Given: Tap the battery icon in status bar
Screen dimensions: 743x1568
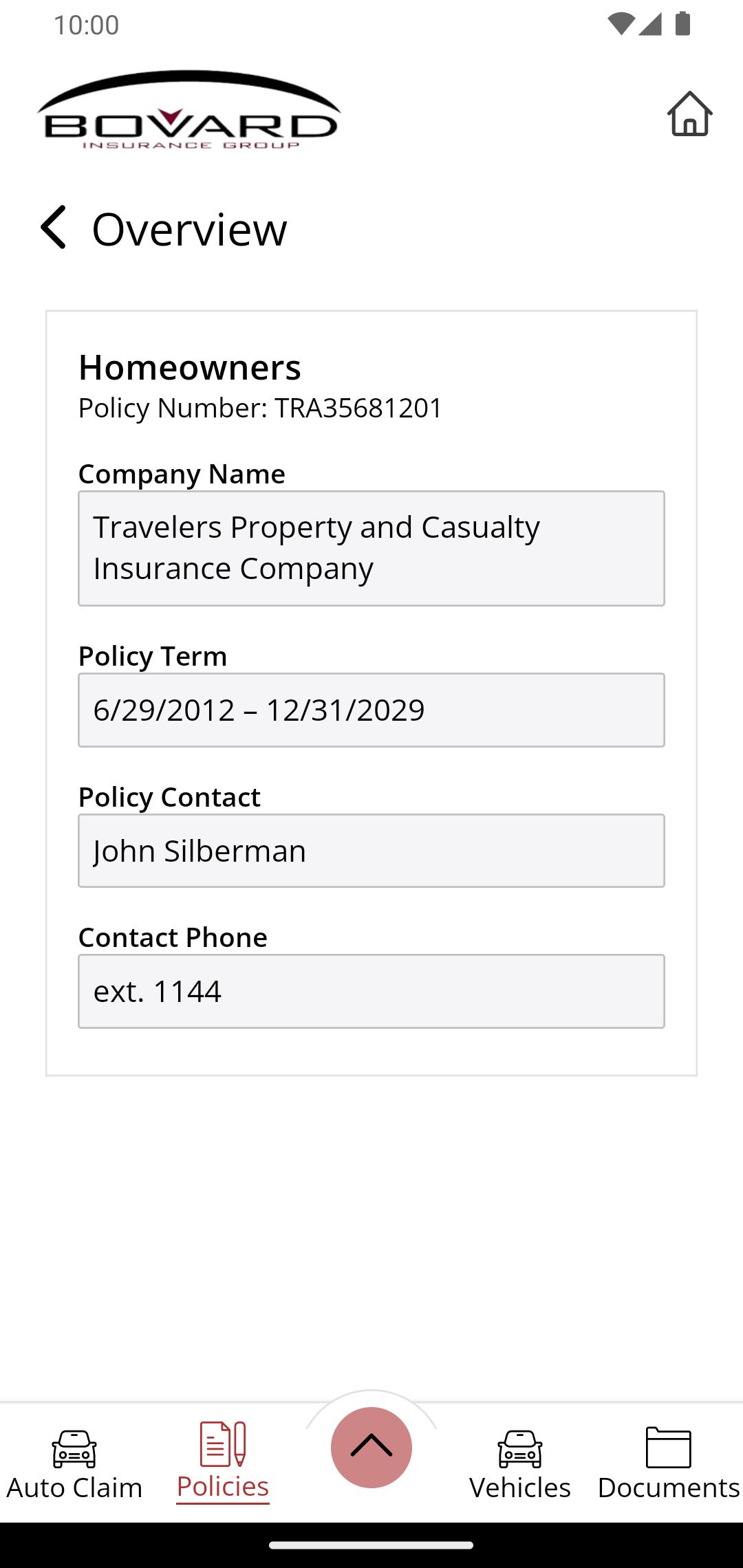Looking at the screenshot, I should (682, 24).
